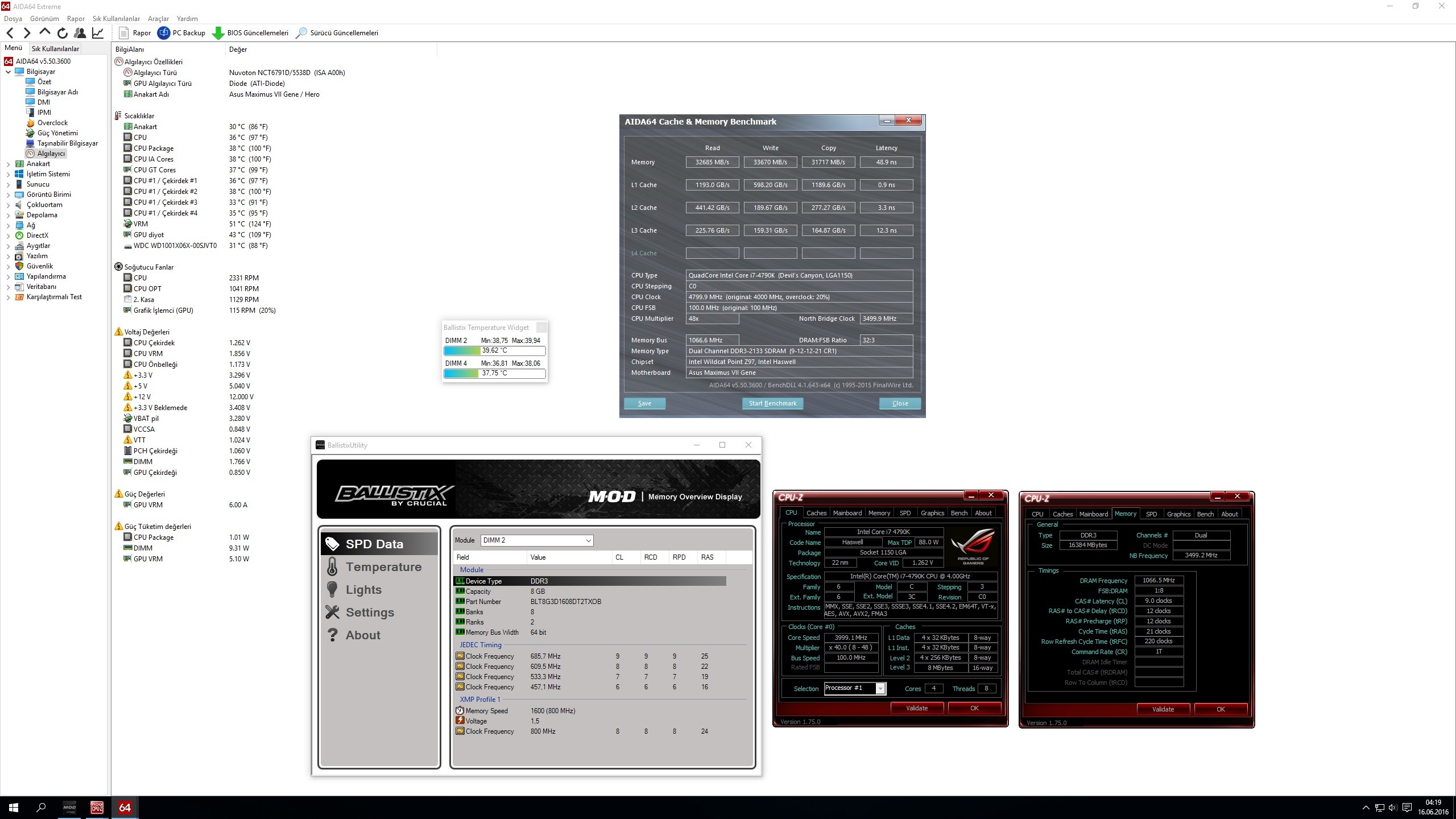
Task: Open About section in BallistixUtility
Action: (379, 635)
